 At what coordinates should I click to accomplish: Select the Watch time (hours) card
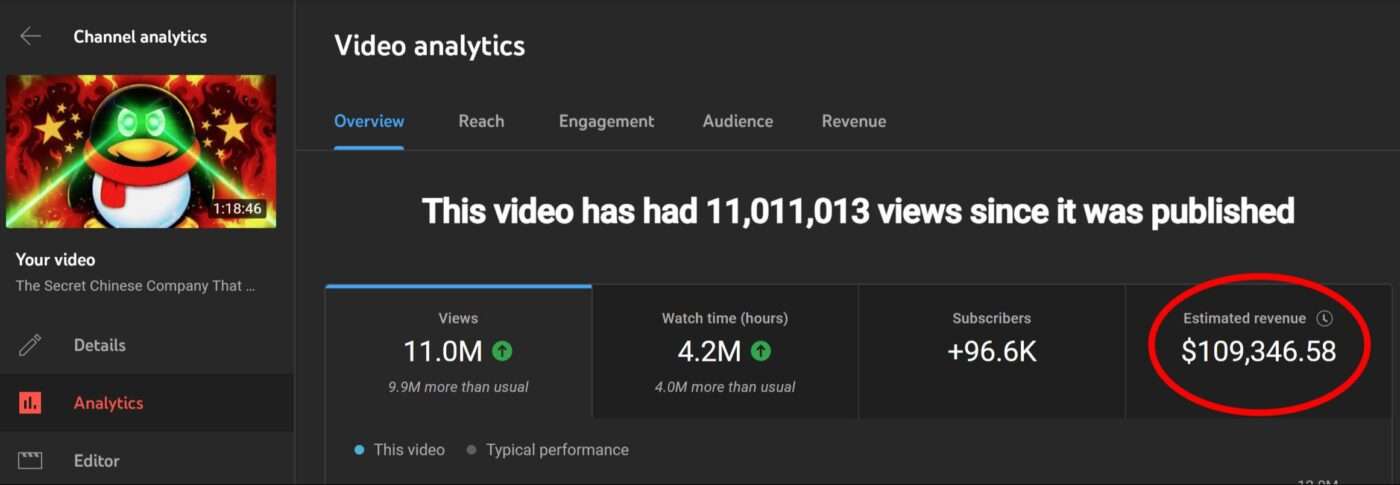coord(725,352)
